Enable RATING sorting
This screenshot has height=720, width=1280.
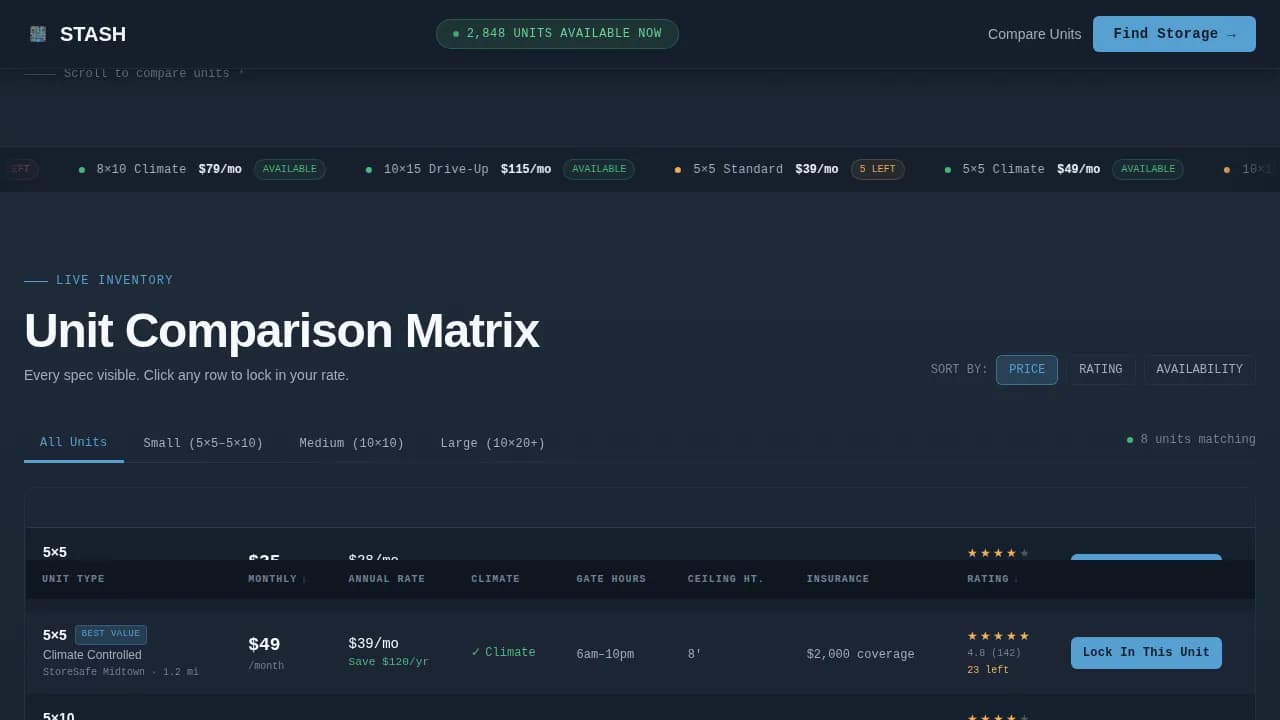[1100, 369]
